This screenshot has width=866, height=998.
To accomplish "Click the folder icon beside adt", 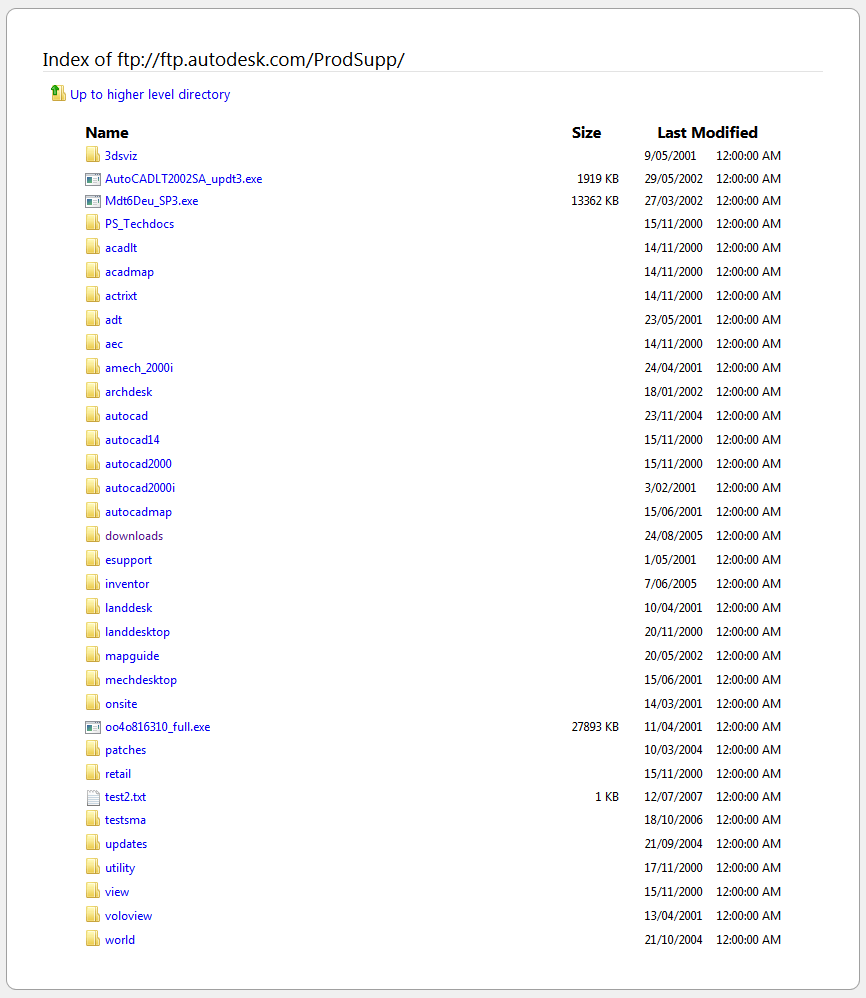I will click(x=93, y=319).
